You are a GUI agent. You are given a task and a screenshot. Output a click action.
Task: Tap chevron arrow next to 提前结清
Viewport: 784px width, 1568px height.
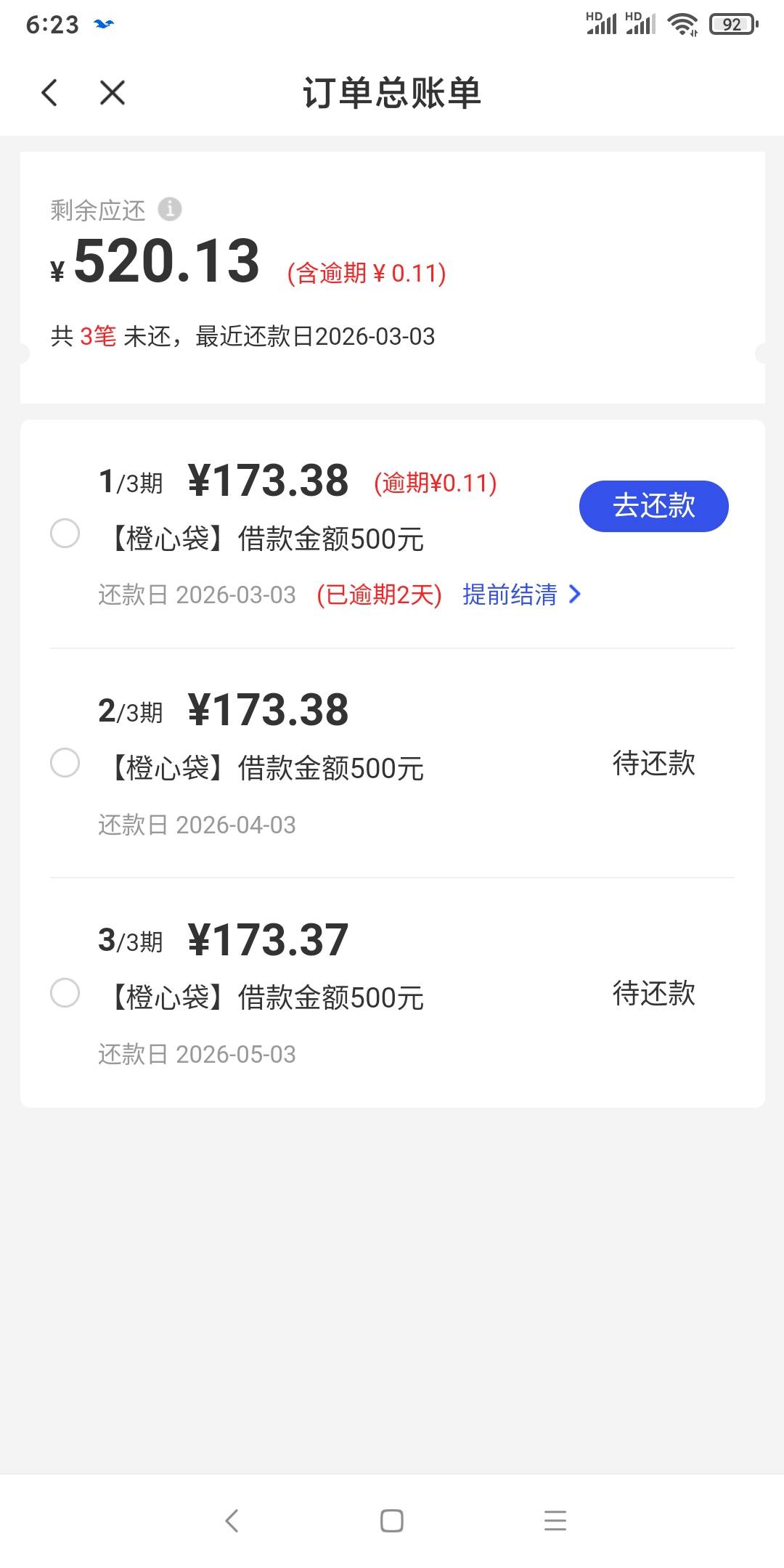pyautogui.click(x=575, y=595)
